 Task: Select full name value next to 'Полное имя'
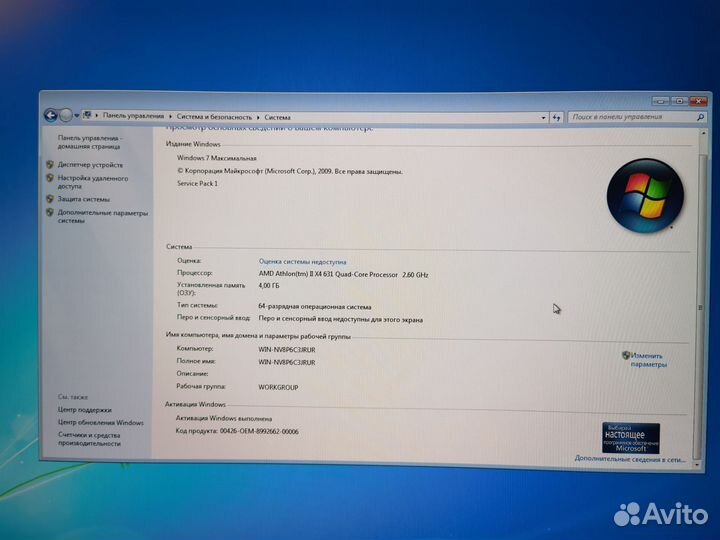(x=287, y=362)
